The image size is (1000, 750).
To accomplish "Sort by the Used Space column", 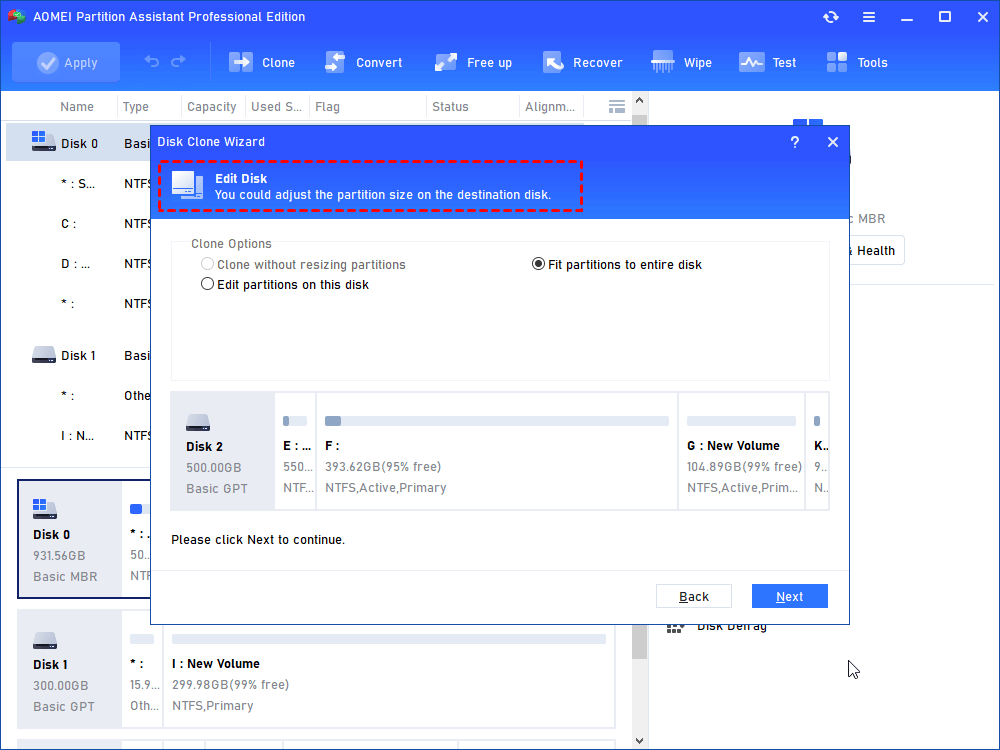I will (x=276, y=107).
